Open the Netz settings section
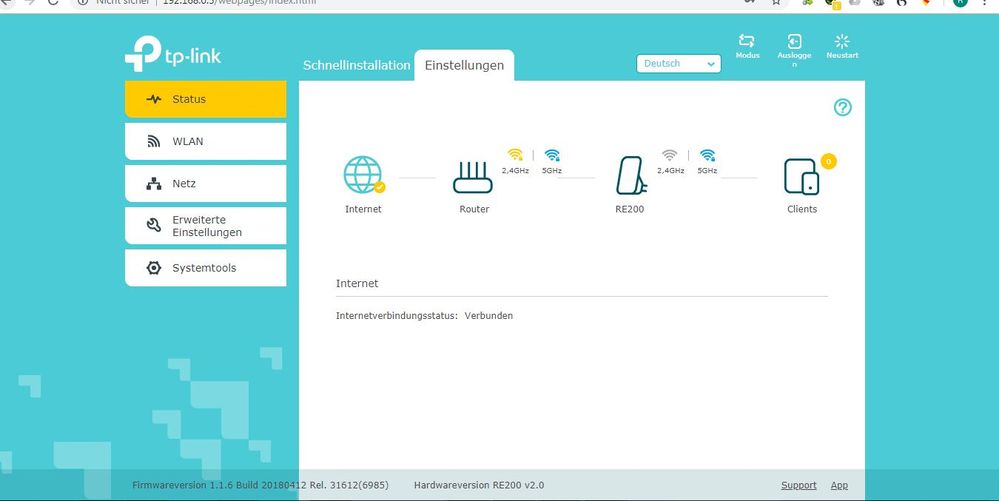 click(205, 184)
